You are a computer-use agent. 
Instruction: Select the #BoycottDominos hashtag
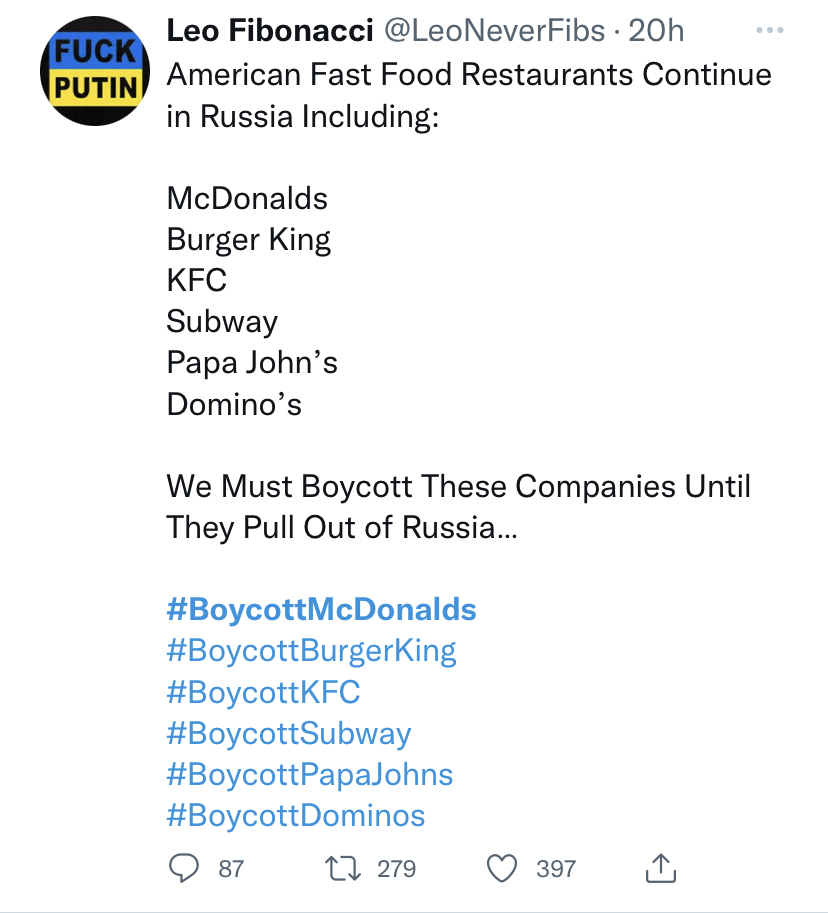(x=296, y=816)
